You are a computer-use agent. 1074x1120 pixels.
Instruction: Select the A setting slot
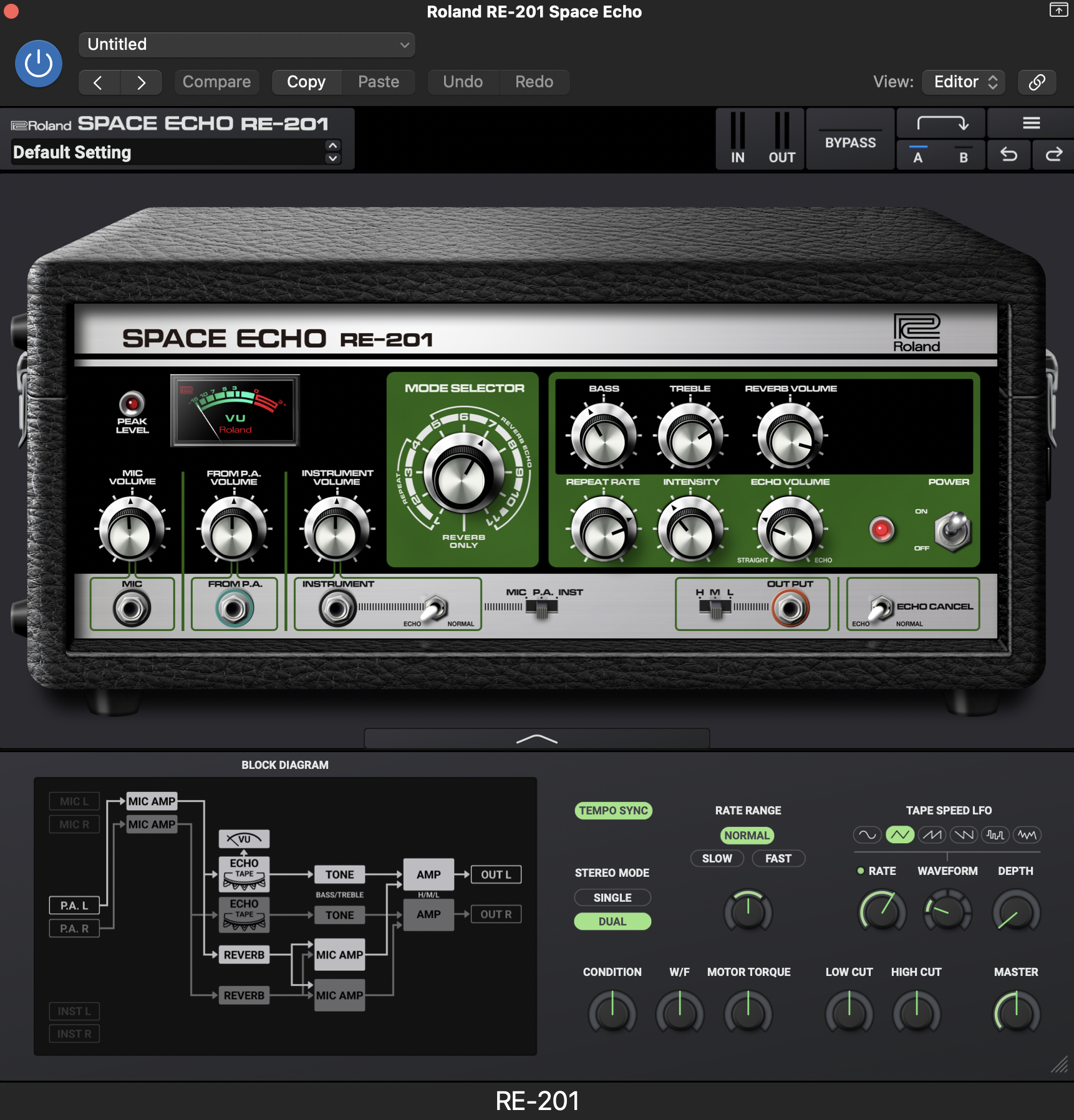918,155
